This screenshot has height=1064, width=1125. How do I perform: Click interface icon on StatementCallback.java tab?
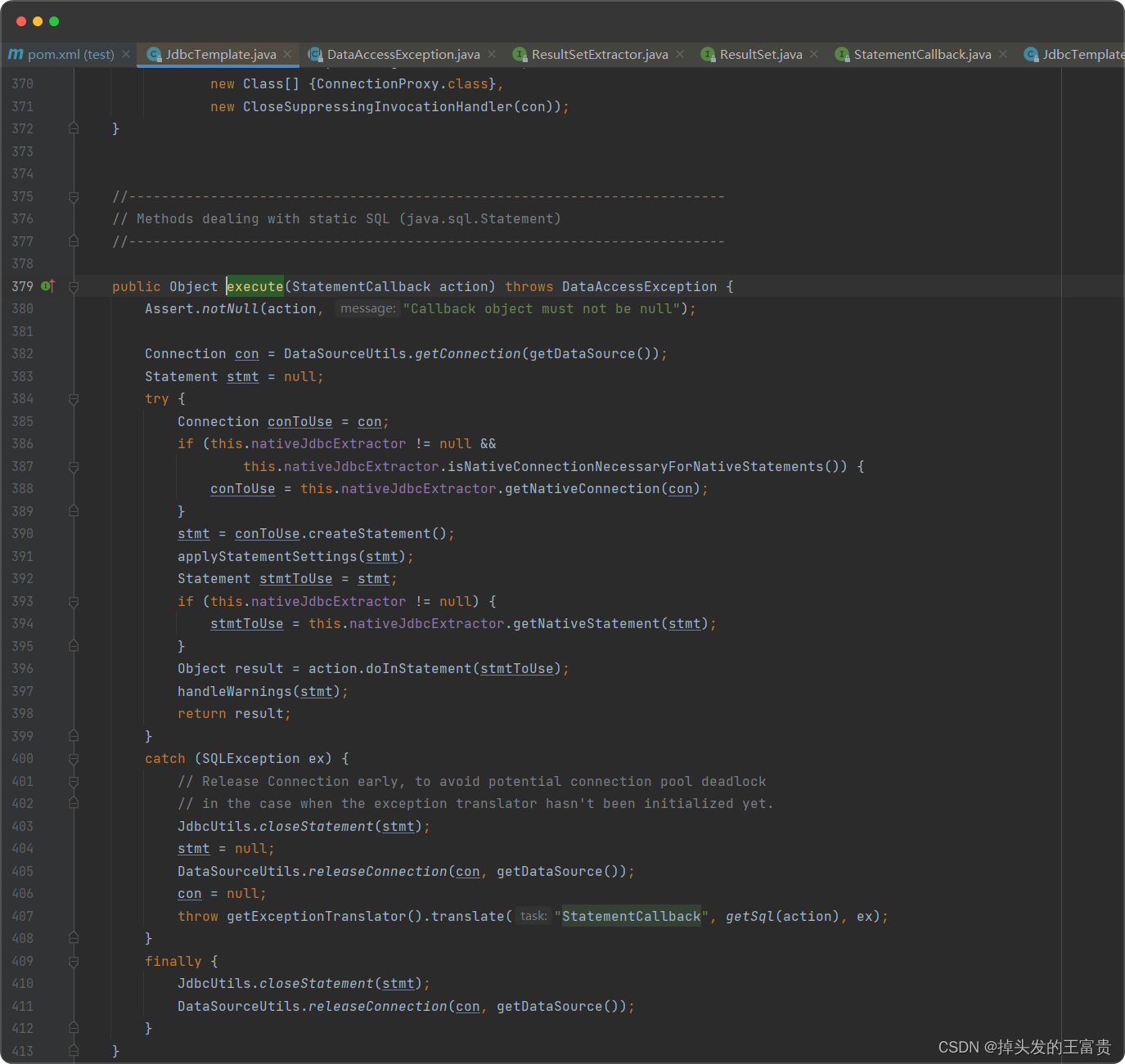tap(842, 54)
